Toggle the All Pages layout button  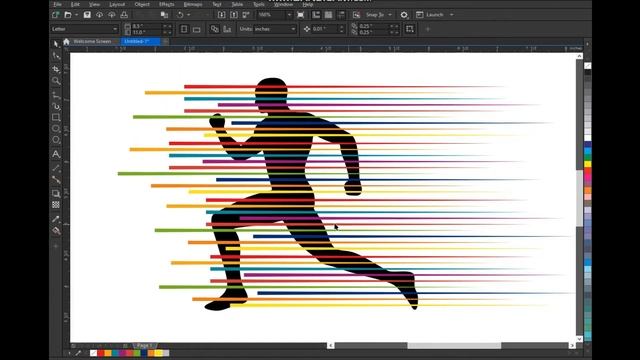214,29
